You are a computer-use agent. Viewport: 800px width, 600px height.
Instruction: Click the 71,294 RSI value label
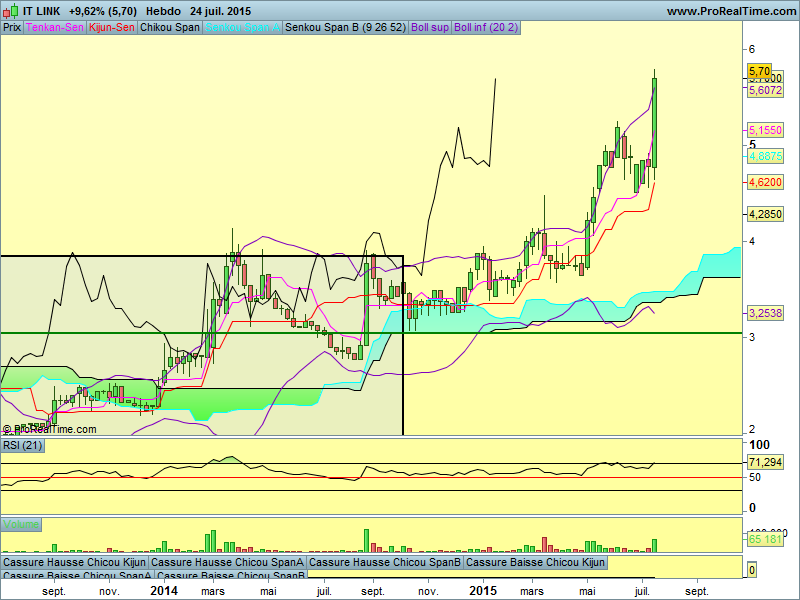pyautogui.click(x=765, y=462)
